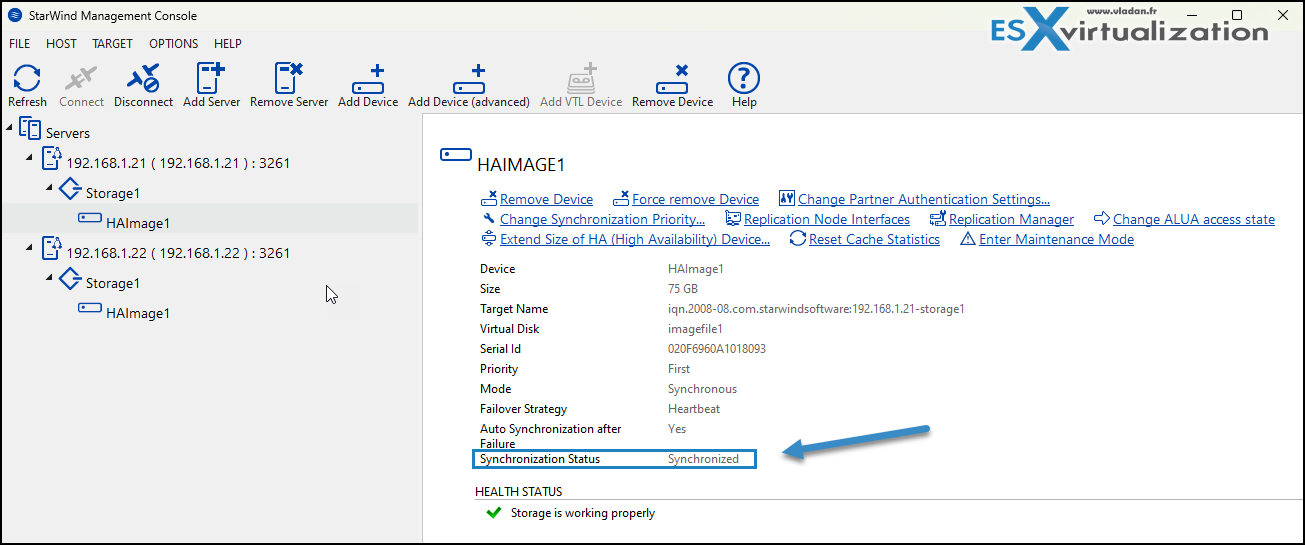Click the Remove Server icon
Image resolution: width=1305 pixels, height=545 pixels.
[289, 80]
